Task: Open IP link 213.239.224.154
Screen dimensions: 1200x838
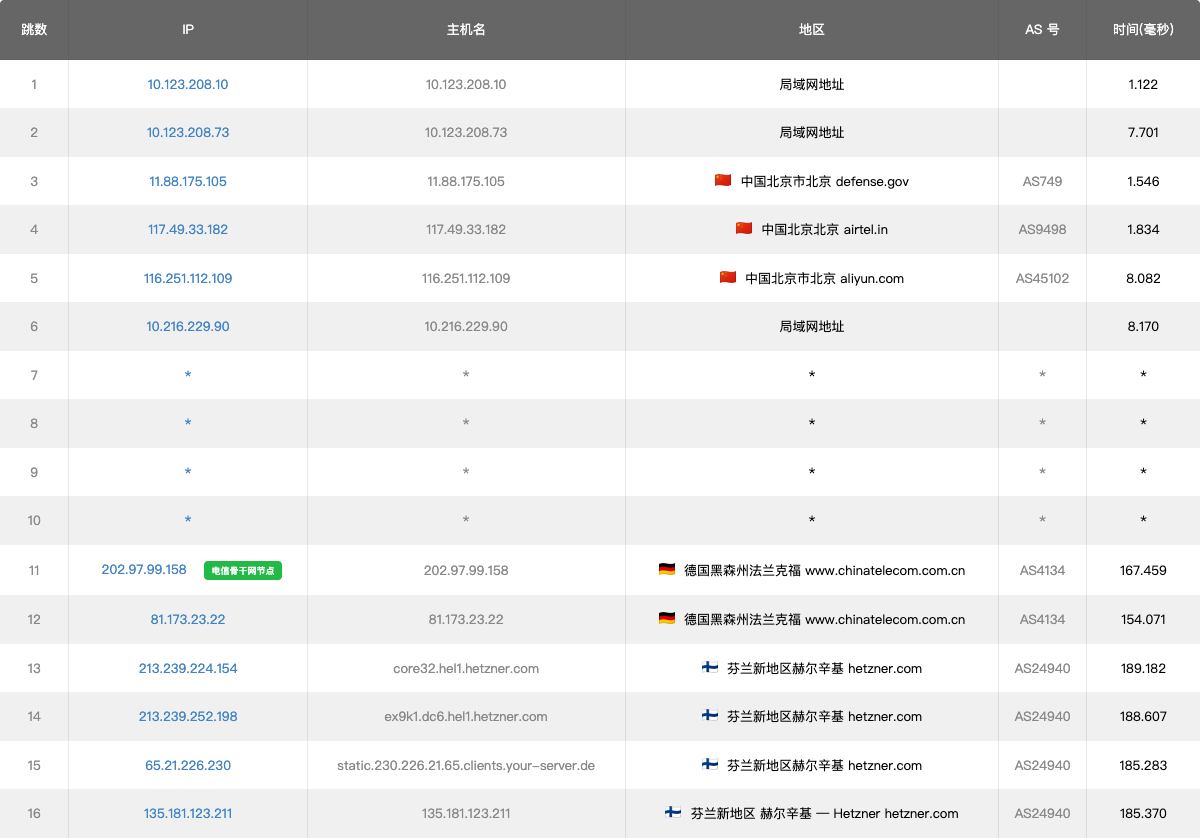Action: coord(188,668)
